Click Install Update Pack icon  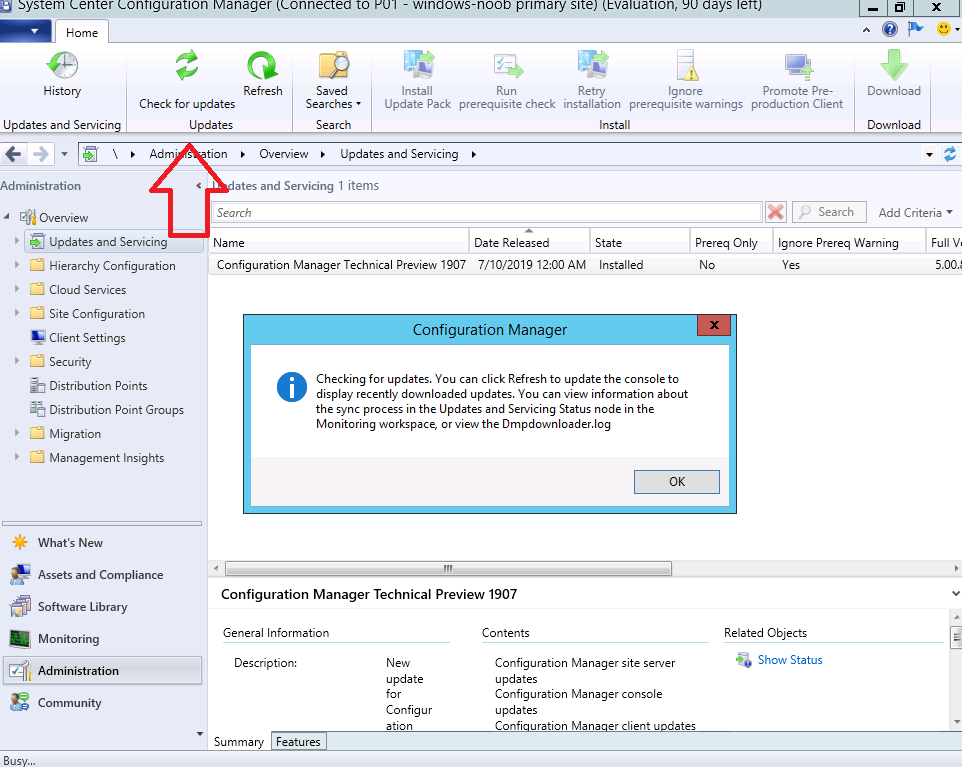click(x=417, y=80)
